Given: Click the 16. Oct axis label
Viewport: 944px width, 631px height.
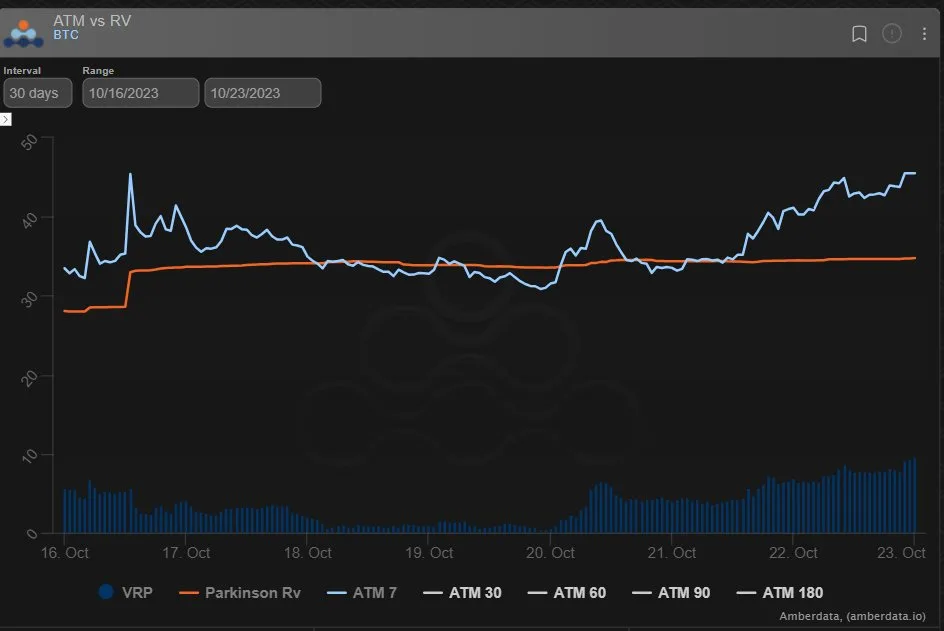Looking at the screenshot, I should point(64,553).
